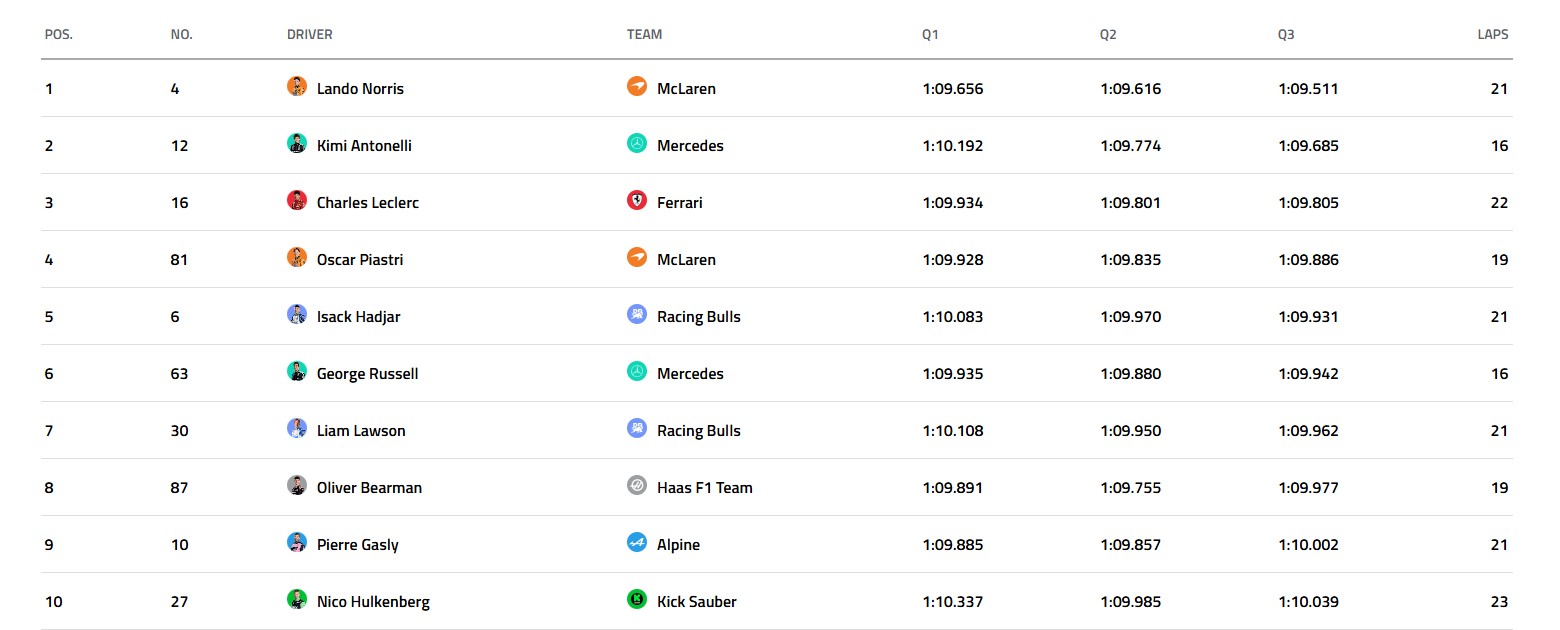Open the Charles Leclerc driver link
The height and width of the screenshot is (630, 1560).
(367, 203)
